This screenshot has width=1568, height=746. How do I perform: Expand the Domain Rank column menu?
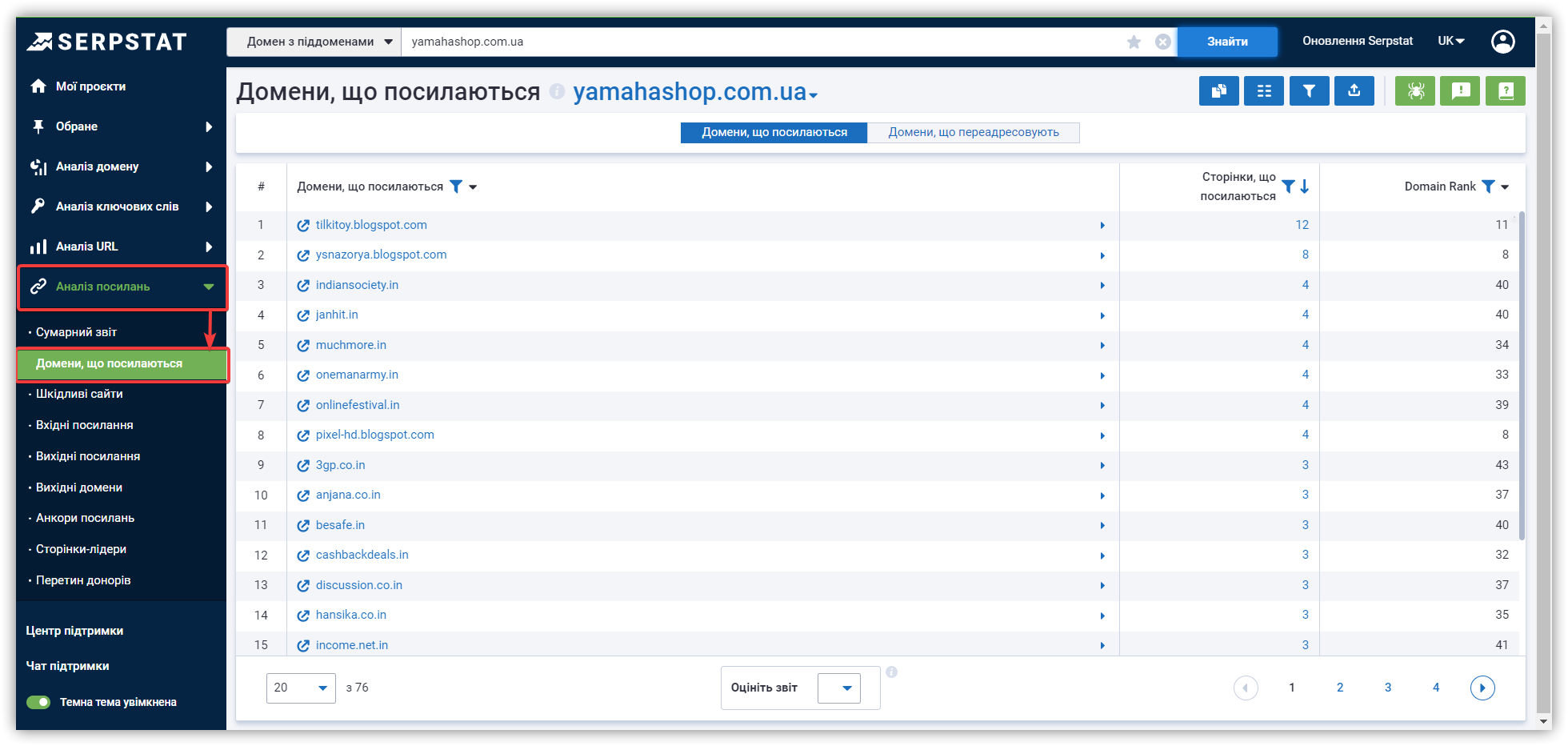point(1505,187)
